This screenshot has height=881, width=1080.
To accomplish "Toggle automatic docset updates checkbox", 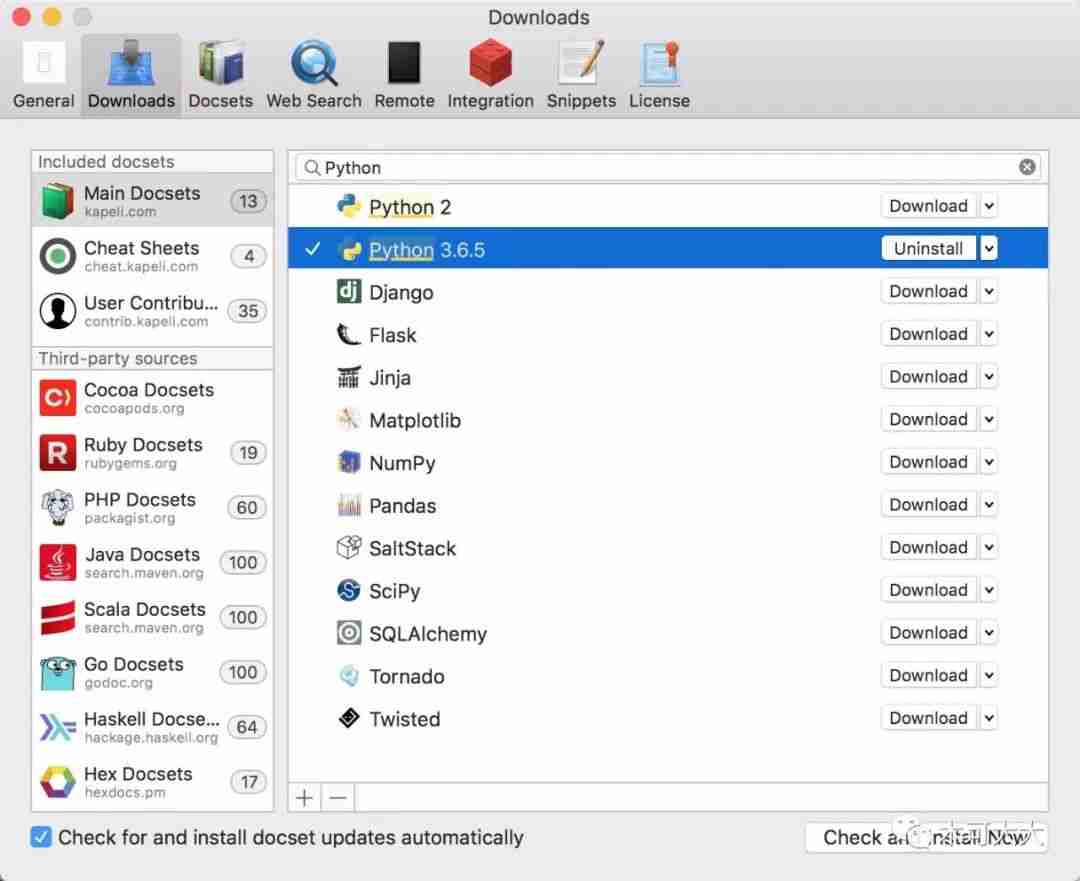I will (41, 837).
